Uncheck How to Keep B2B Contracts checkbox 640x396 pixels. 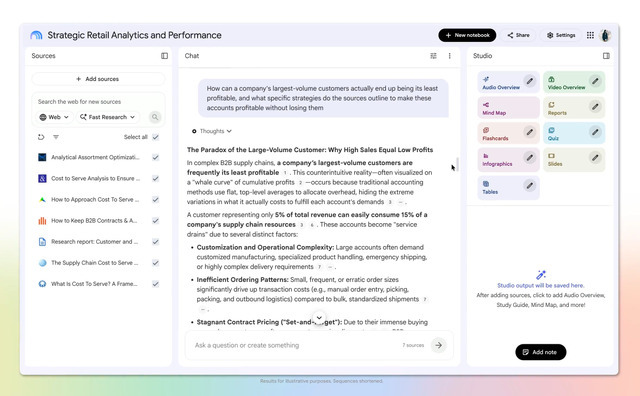click(x=156, y=220)
